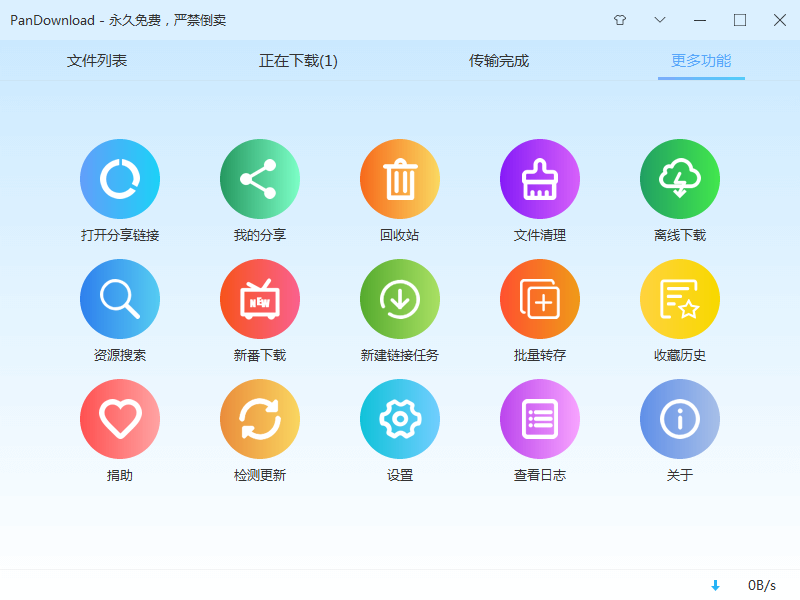The width and height of the screenshot is (800, 600).
Task: Open 关于 info icon
Action: point(680,419)
